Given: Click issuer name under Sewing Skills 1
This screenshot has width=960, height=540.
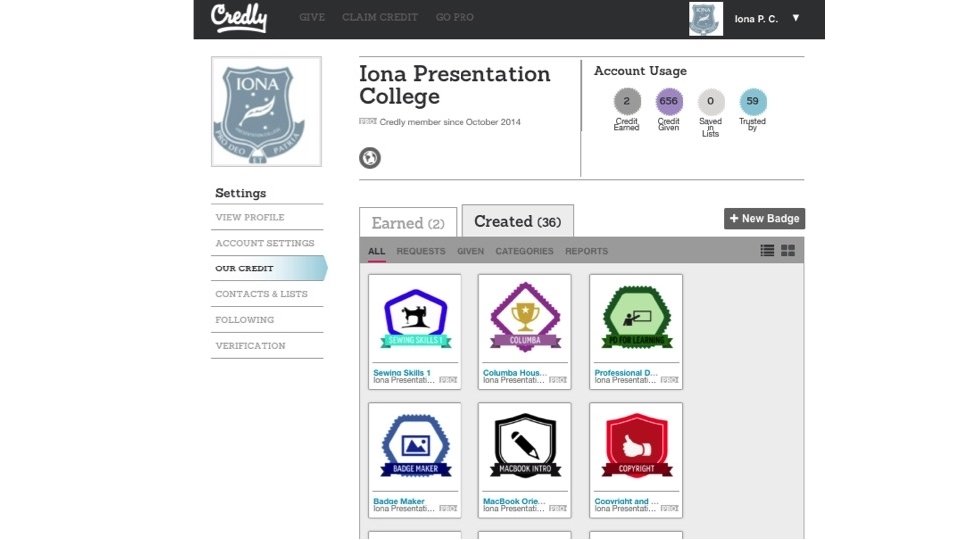Looking at the screenshot, I should coord(403,380).
